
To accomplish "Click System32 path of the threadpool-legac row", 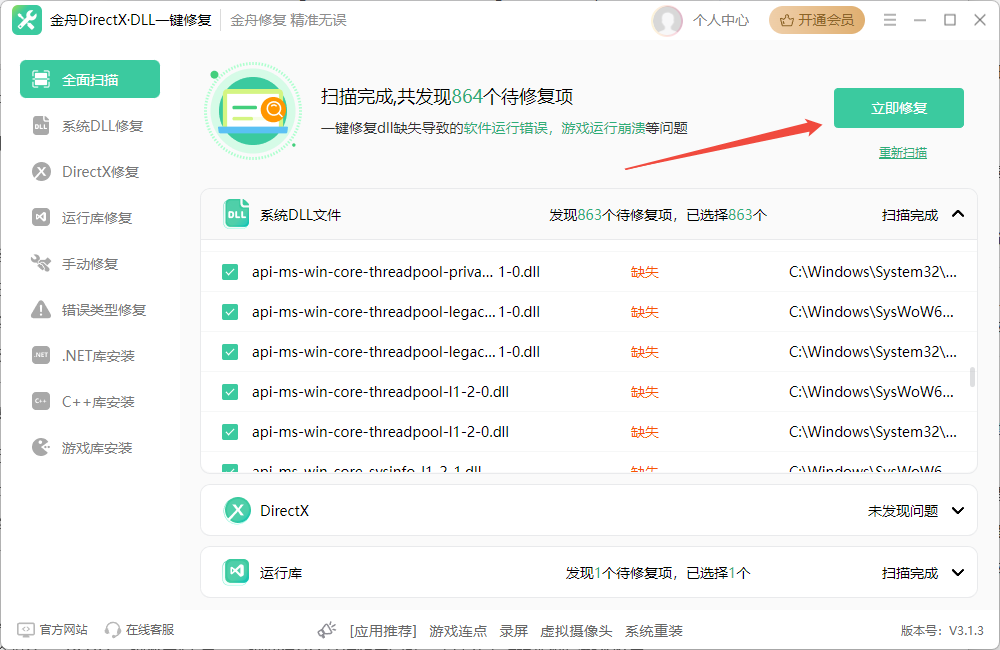I will 872,351.
